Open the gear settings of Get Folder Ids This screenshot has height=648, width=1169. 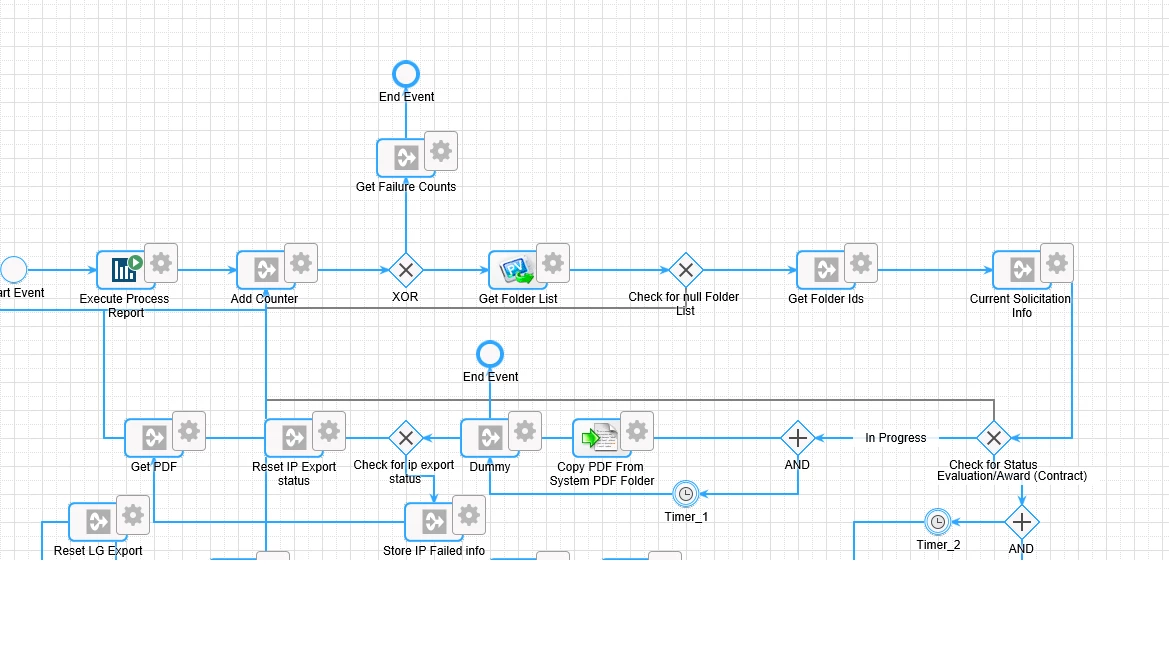[861, 263]
